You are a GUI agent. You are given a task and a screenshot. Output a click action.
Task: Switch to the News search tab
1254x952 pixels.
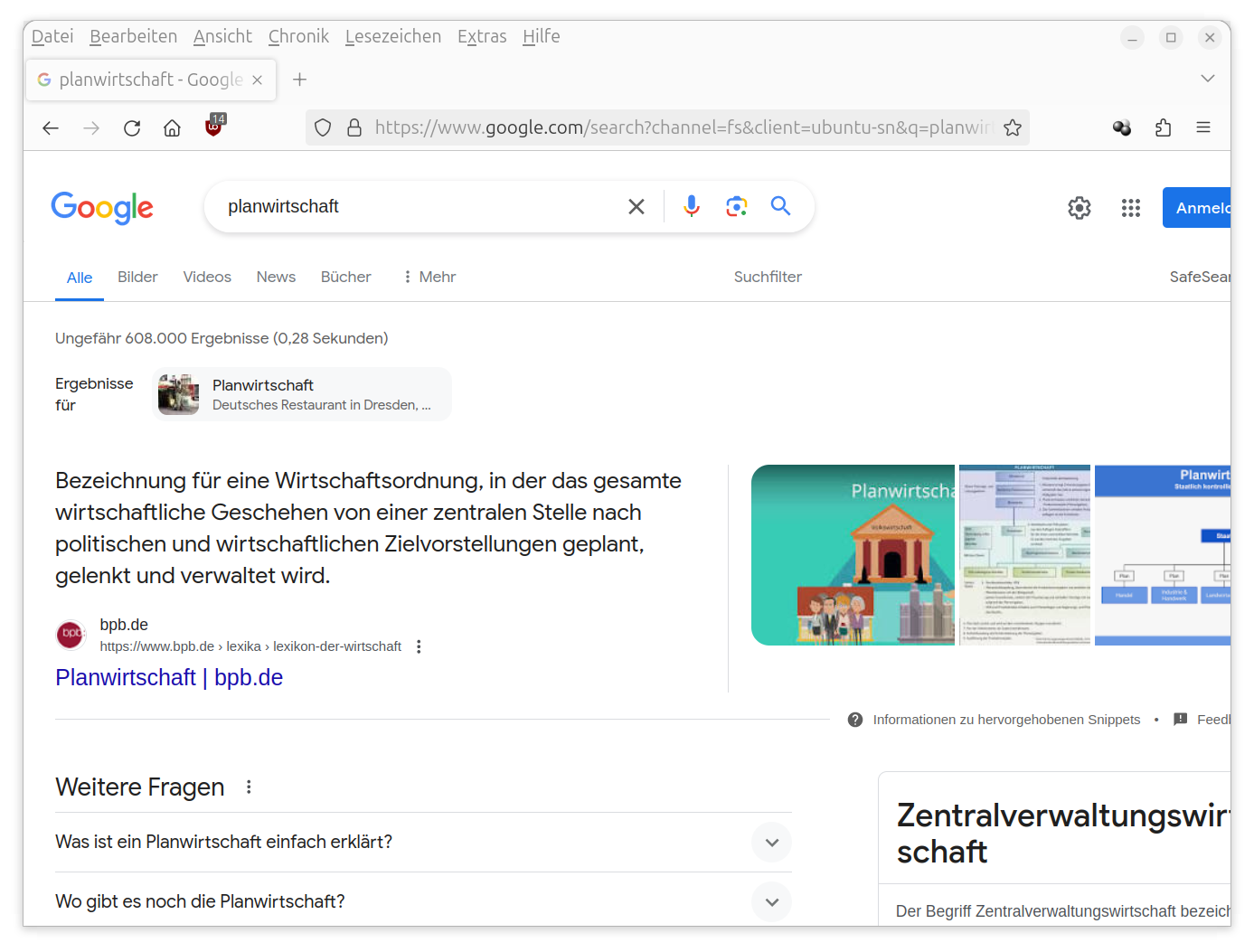pyautogui.click(x=276, y=277)
